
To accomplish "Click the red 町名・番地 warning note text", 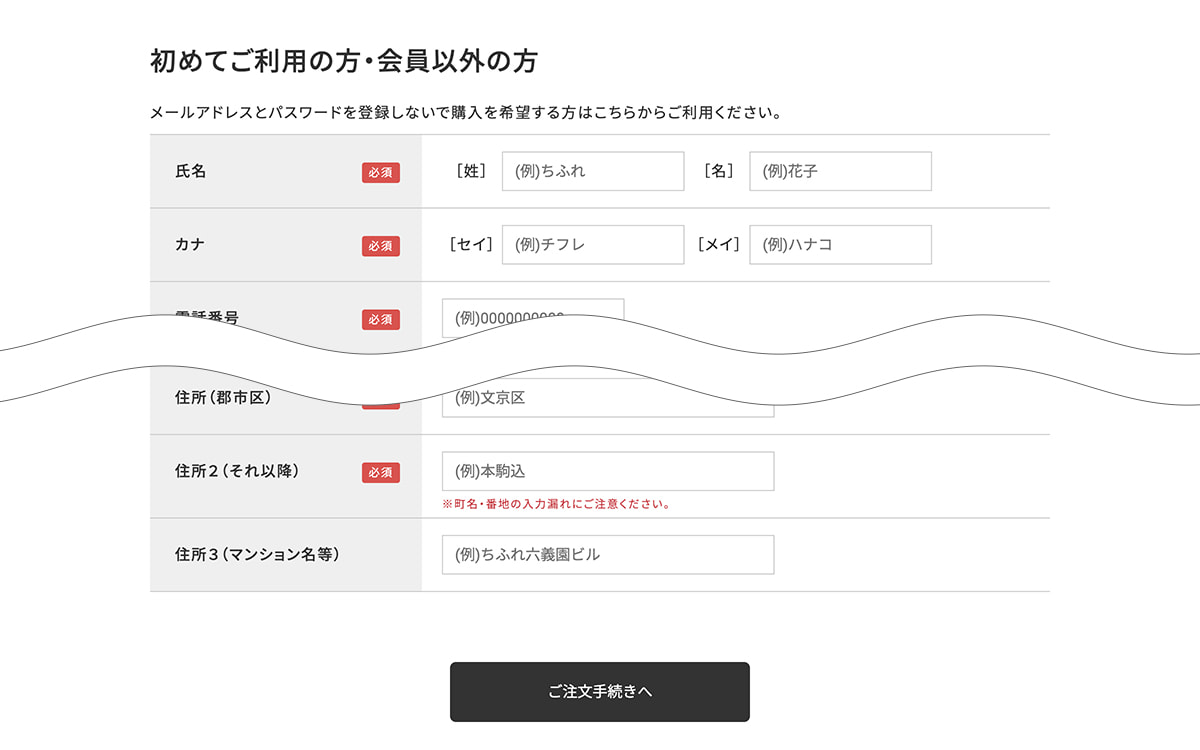I will [x=557, y=503].
